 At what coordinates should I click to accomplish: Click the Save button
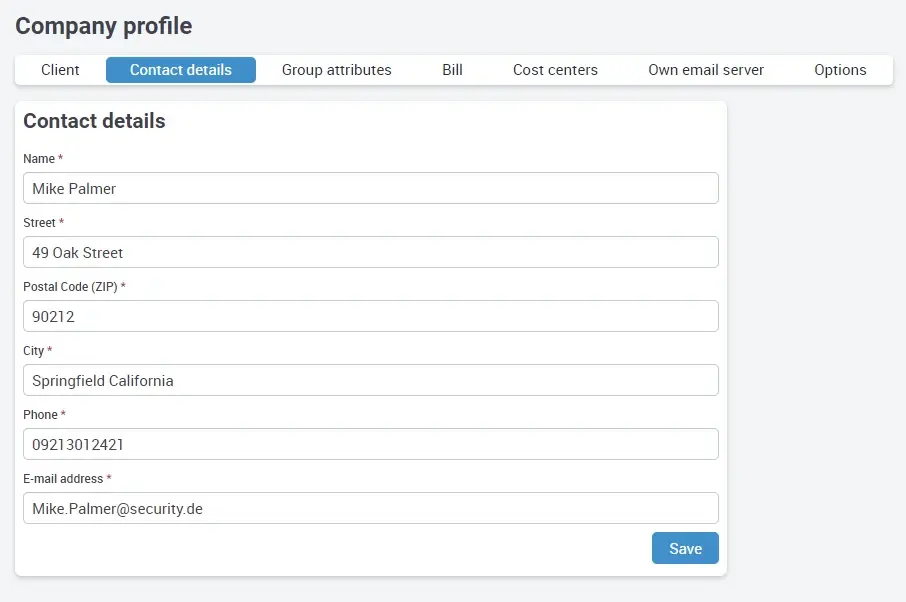click(x=685, y=548)
